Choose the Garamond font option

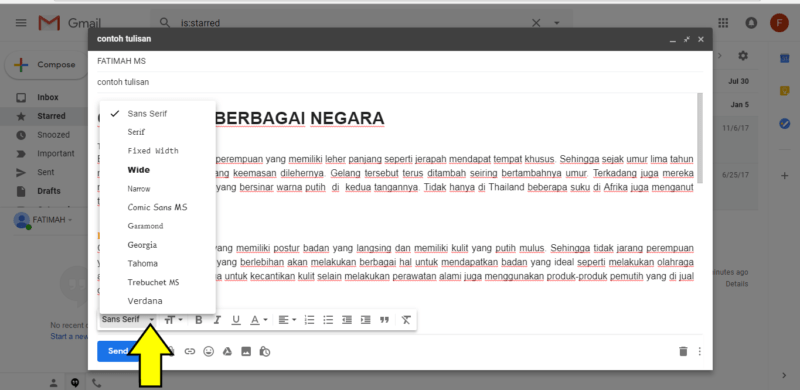[x=158, y=226]
